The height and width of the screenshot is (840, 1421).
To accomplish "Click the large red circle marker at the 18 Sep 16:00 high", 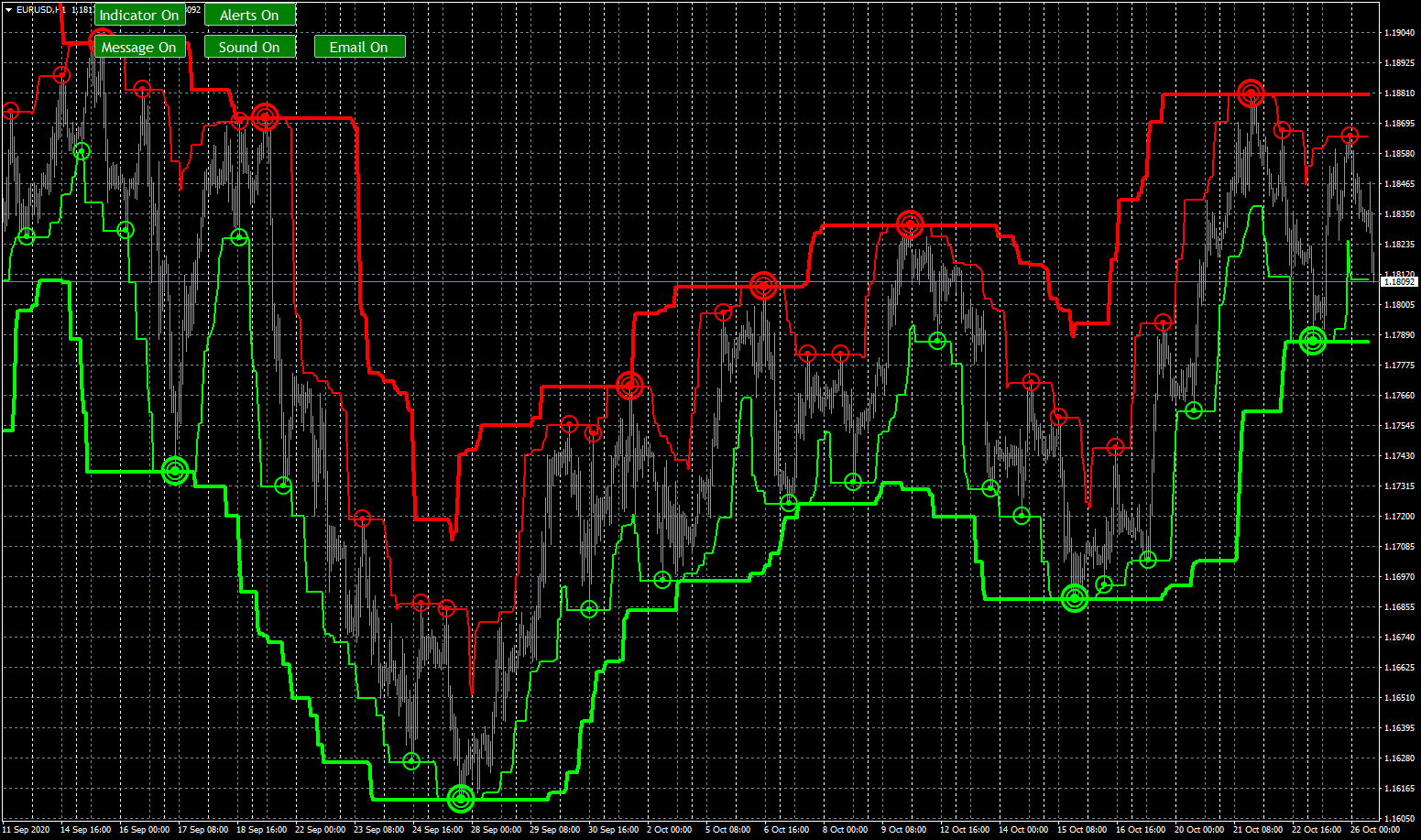I will pos(265,117).
